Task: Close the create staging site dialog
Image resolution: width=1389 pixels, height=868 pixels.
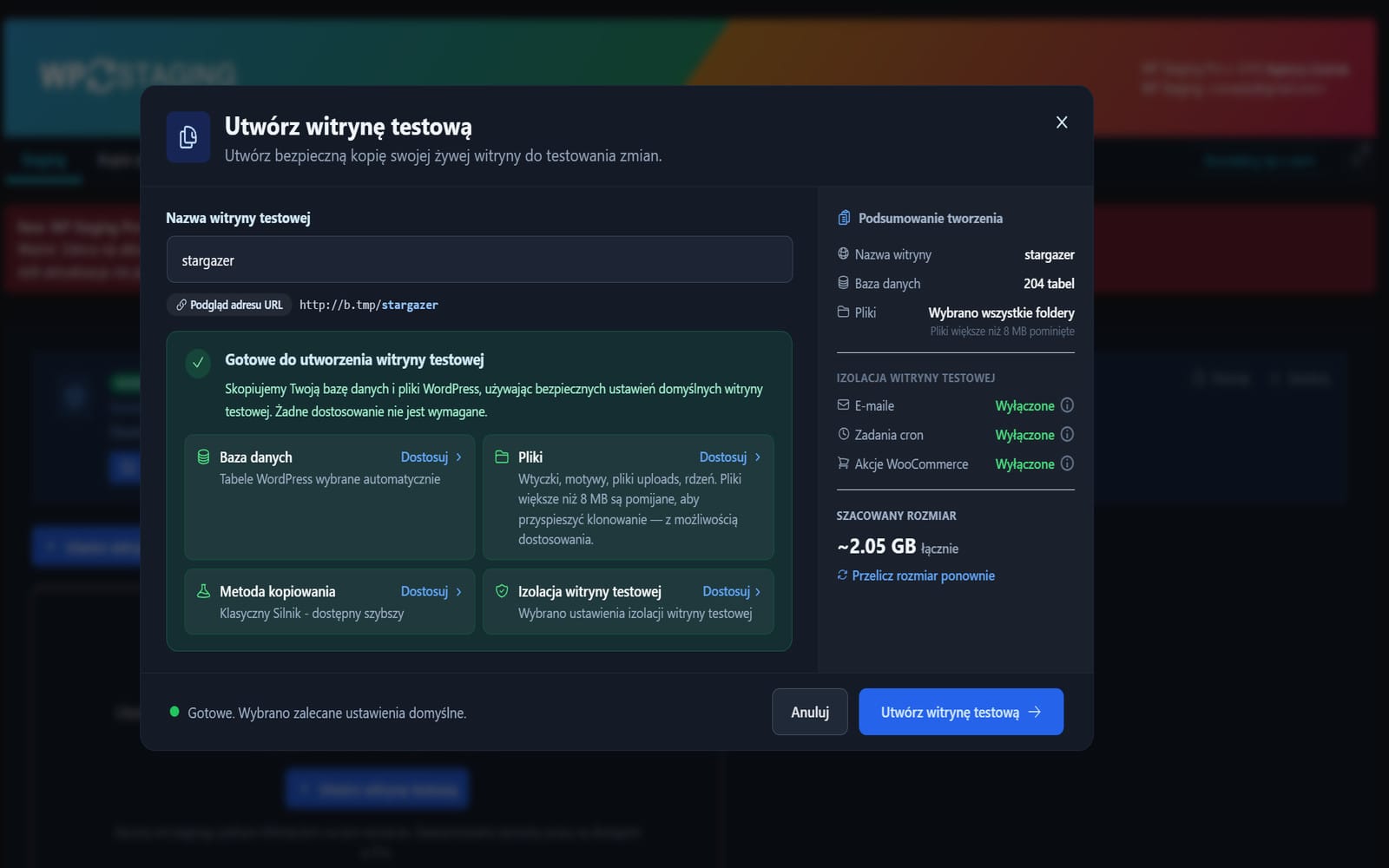Action: [x=1062, y=122]
